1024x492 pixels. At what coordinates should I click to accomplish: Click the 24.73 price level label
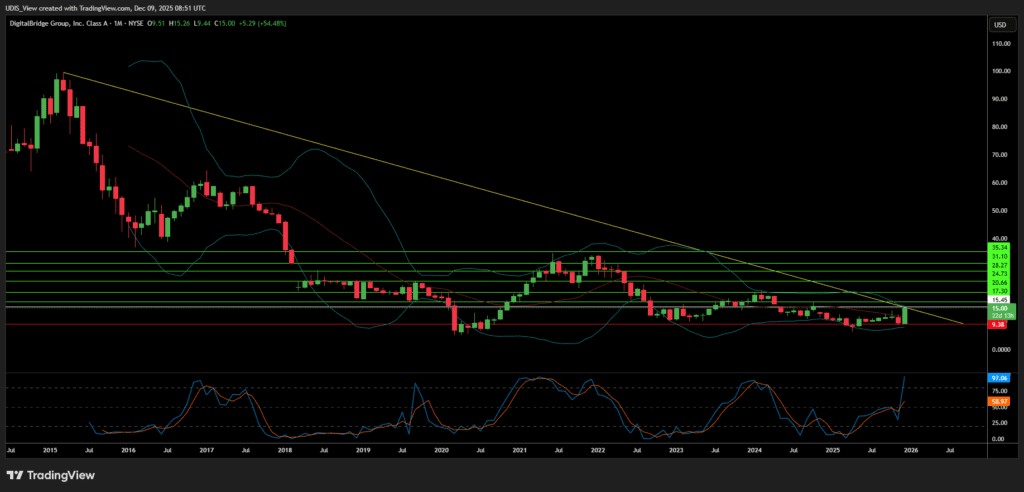(999, 273)
